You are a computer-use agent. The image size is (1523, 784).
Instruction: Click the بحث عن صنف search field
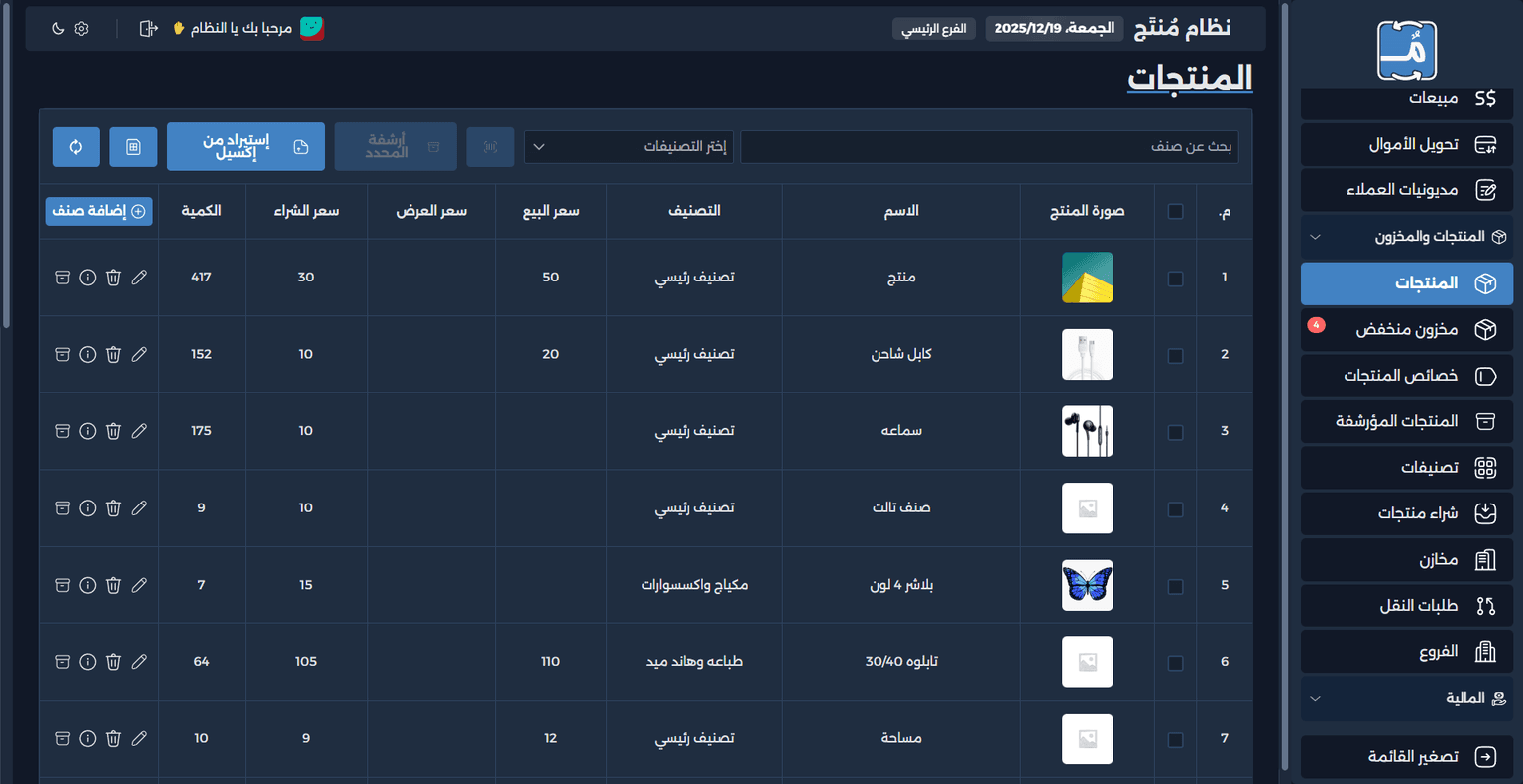point(989,147)
